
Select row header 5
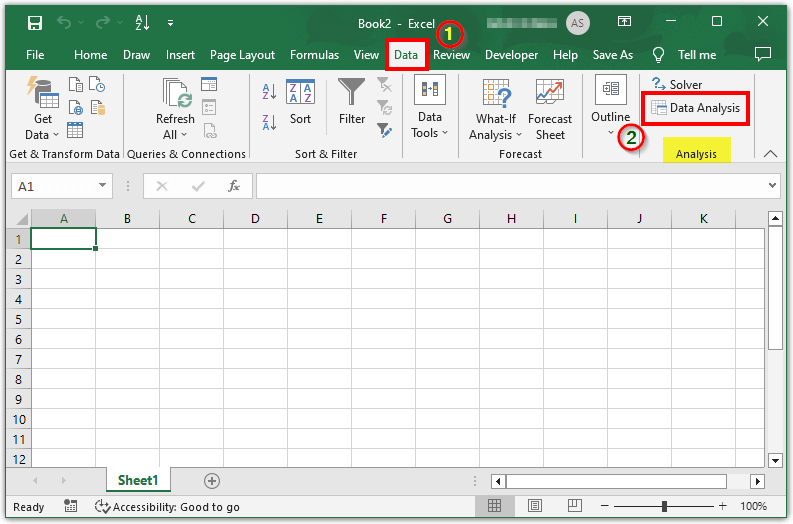19,320
